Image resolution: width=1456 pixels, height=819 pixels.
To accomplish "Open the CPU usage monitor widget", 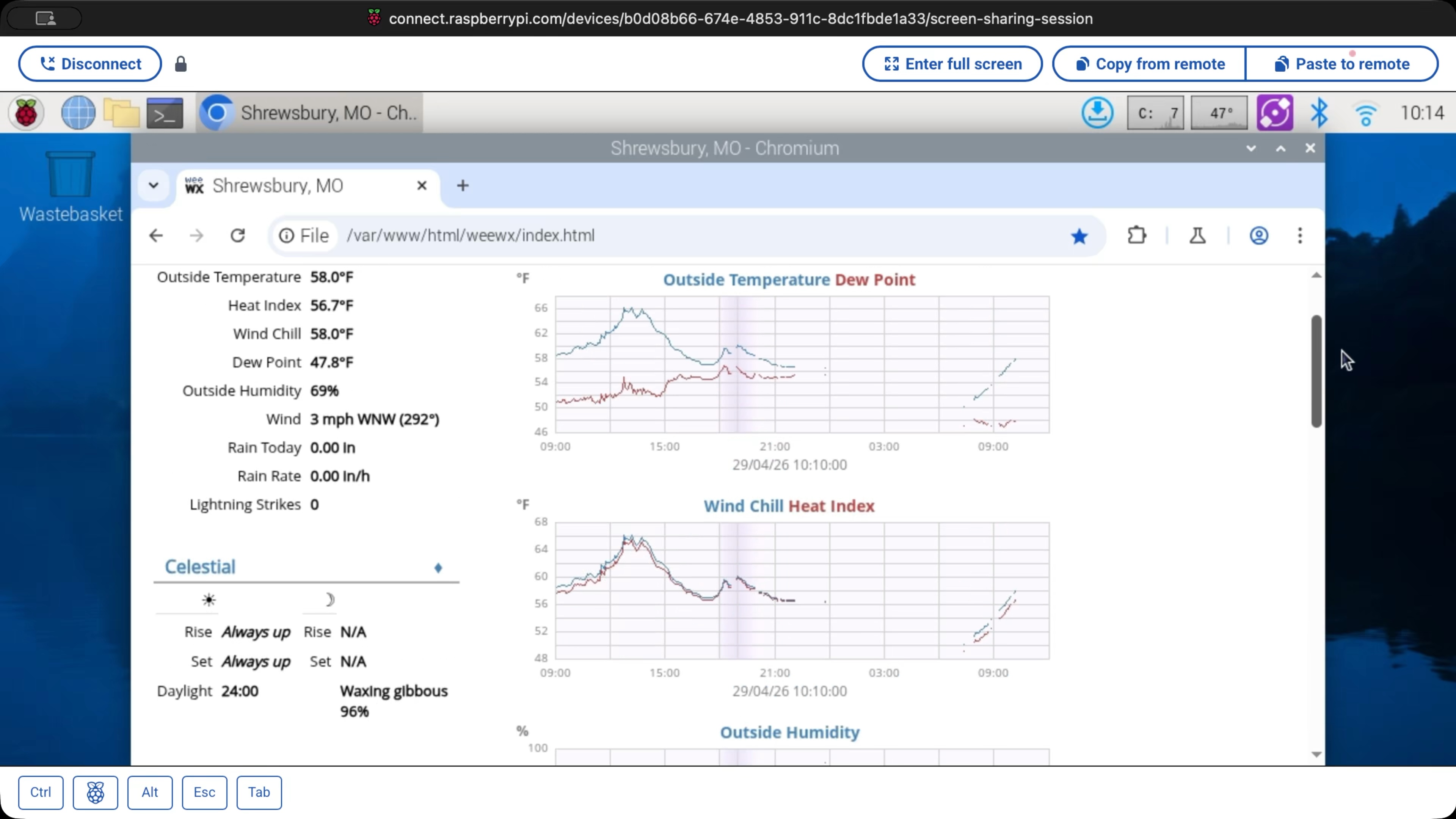I will coord(1155,113).
